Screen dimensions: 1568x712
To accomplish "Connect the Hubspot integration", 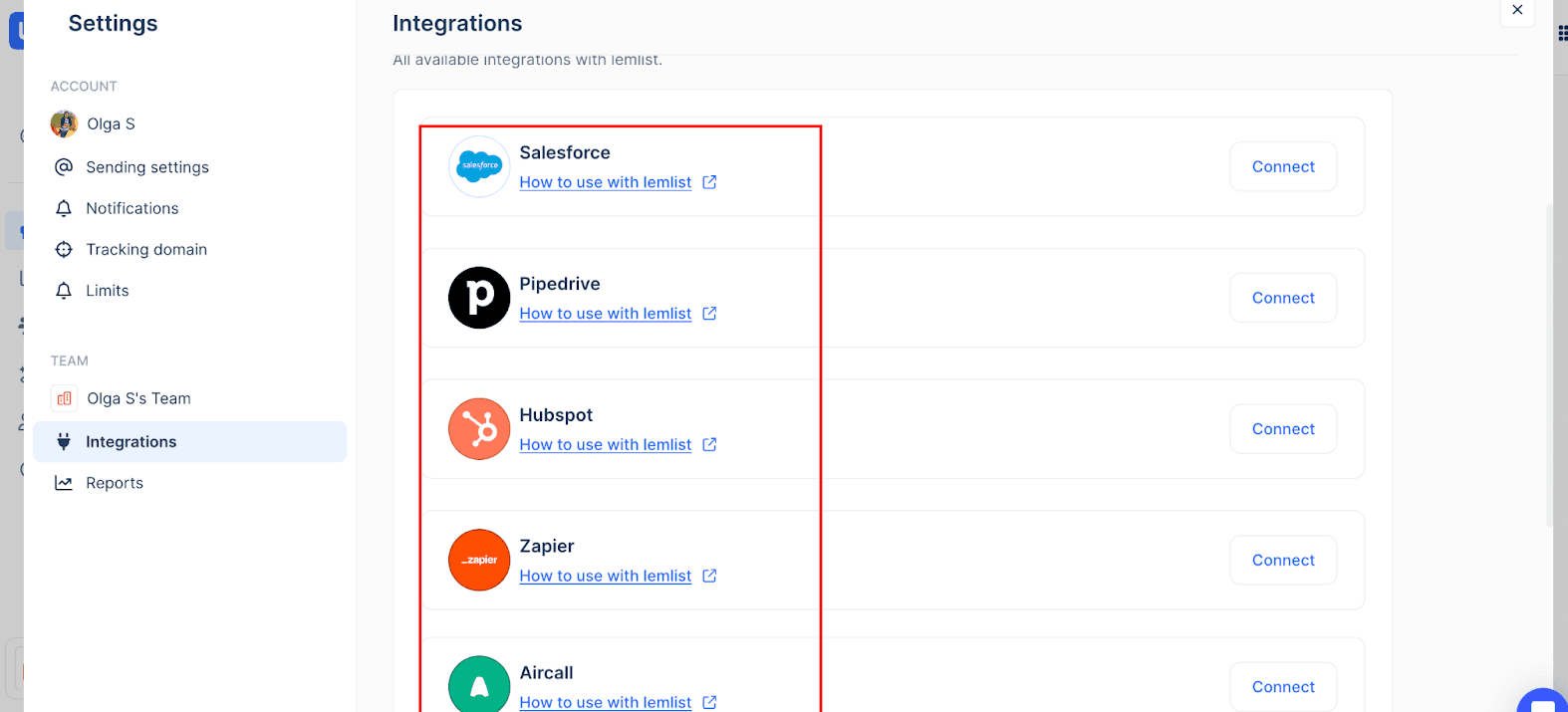I will coord(1283,429).
